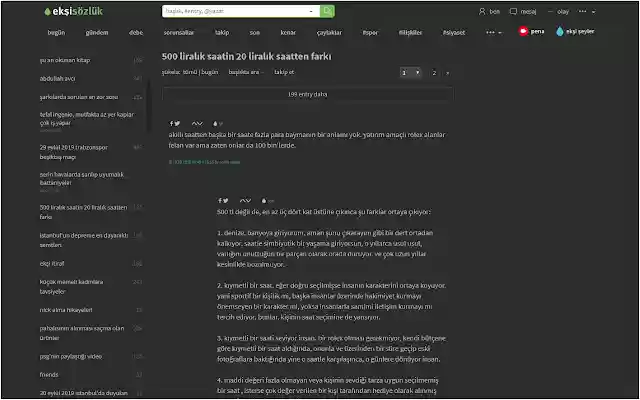Screen dimensions: 640x400
Task: Open sidebar topic 'patatesinin alınması saçma olan ürünler'
Action: point(82,333)
